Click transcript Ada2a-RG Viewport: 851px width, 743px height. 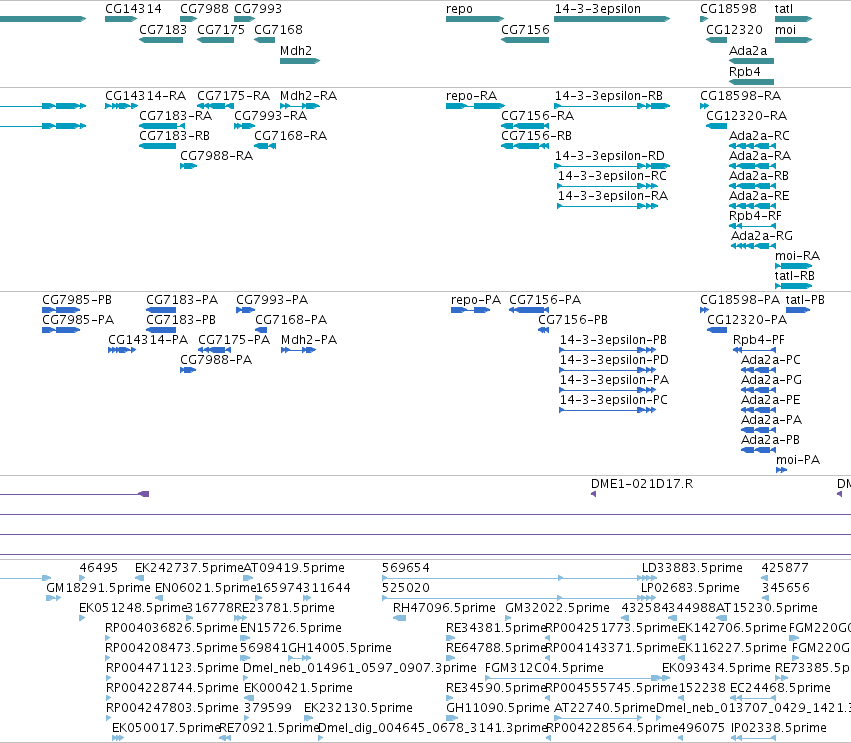coord(761,236)
